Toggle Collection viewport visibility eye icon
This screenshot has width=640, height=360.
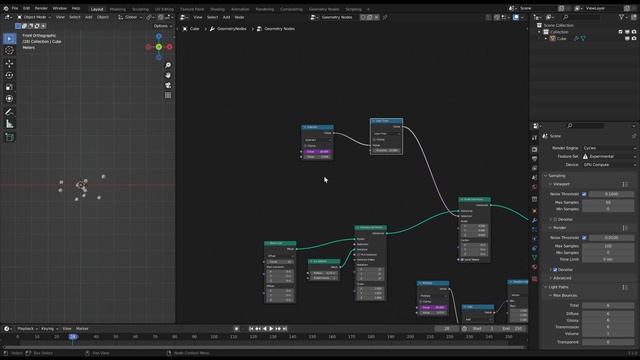627,32
